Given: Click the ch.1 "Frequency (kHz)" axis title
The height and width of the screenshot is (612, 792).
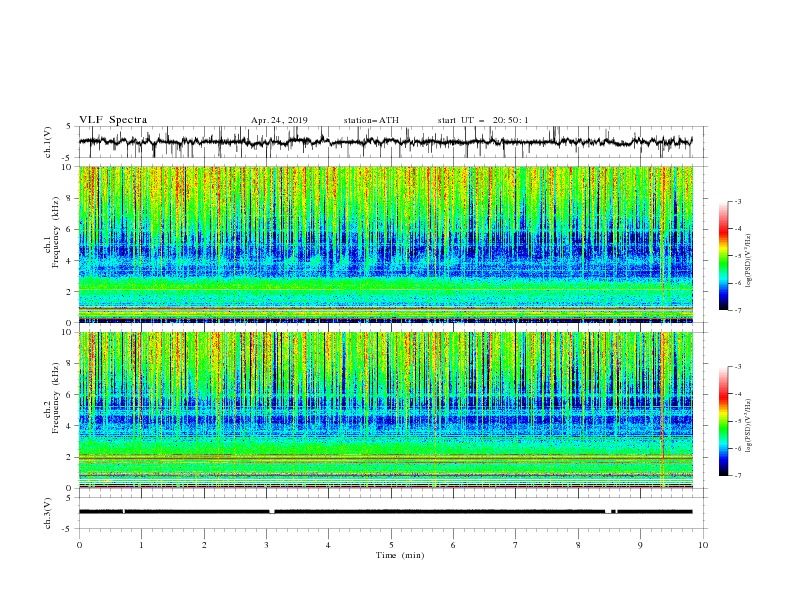Looking at the screenshot, I should 55,232.
